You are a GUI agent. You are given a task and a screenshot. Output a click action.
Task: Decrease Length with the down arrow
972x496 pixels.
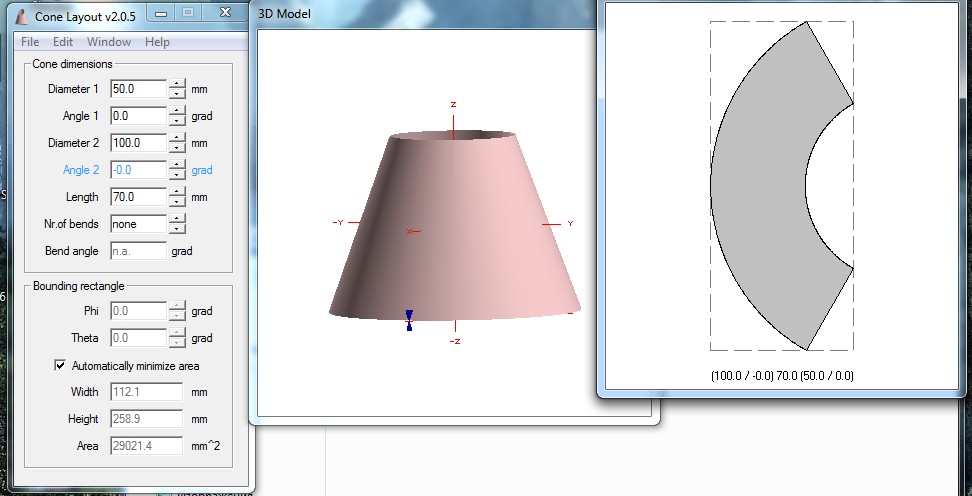tap(177, 202)
